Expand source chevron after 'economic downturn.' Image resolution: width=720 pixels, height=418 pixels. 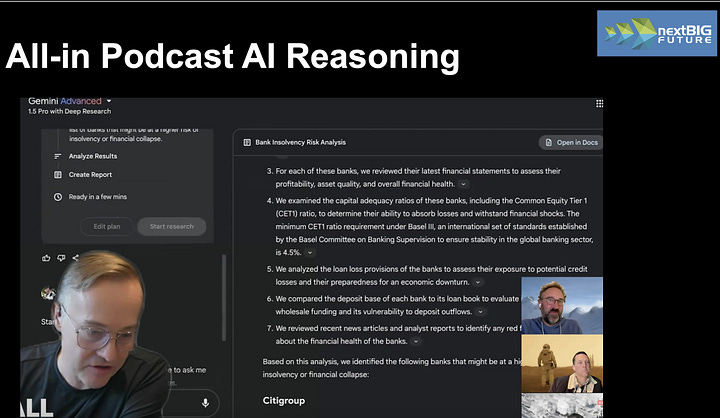pos(478,282)
